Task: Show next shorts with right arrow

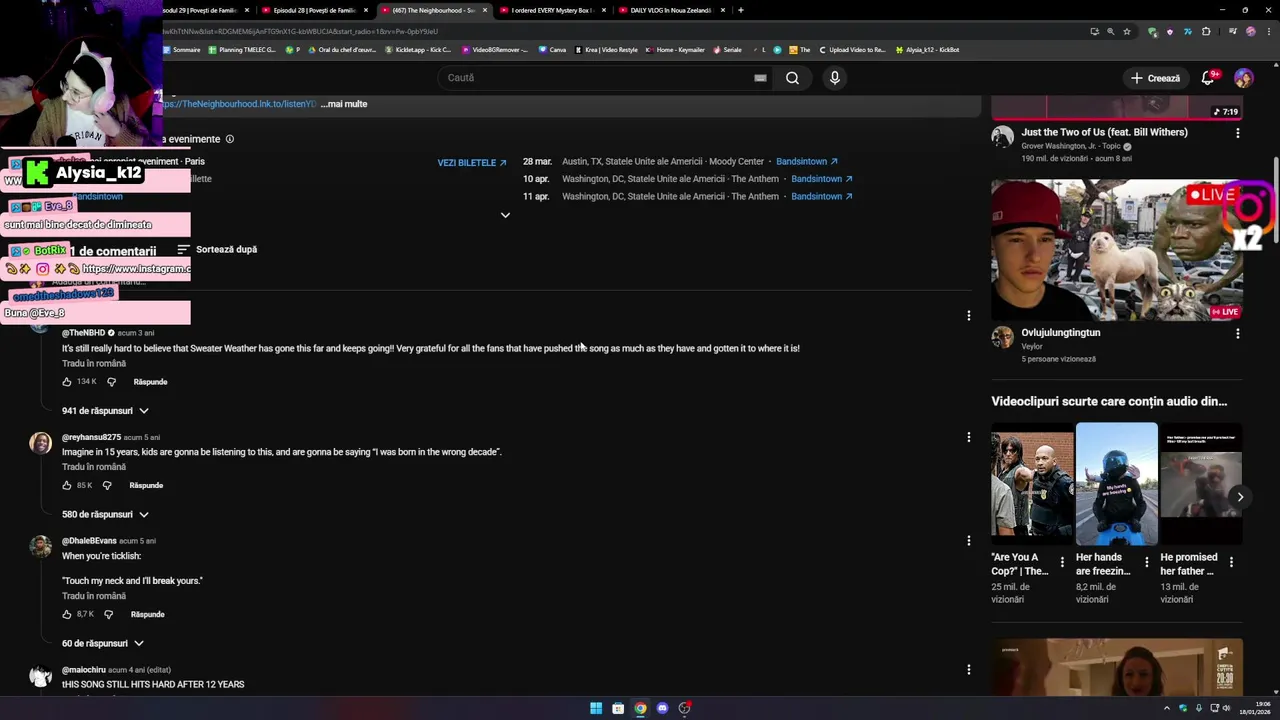Action: [x=1240, y=497]
